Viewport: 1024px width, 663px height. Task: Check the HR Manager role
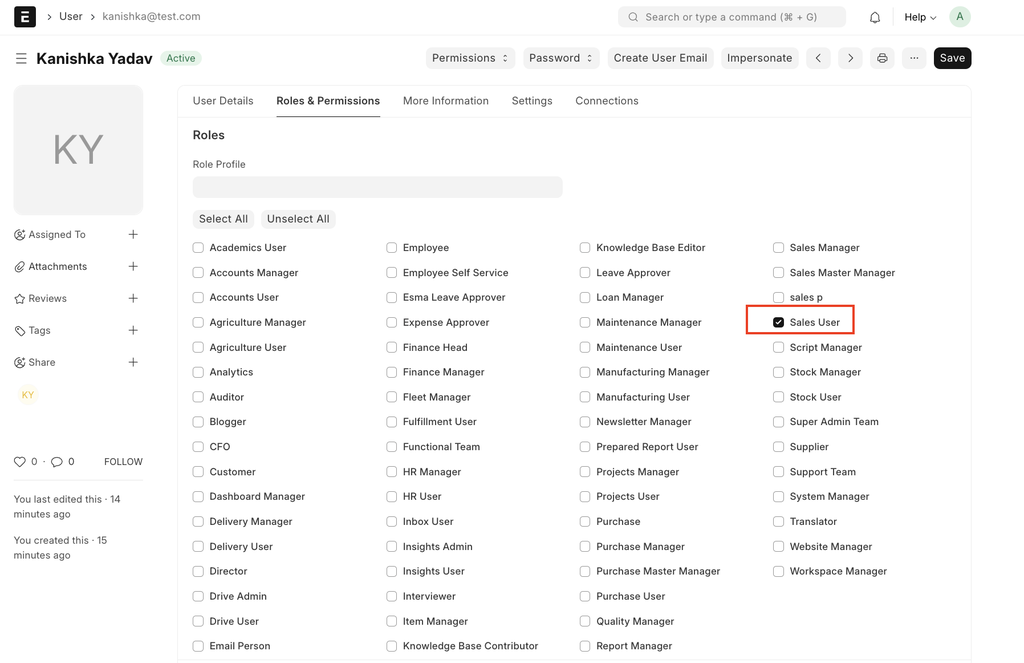pyautogui.click(x=392, y=472)
